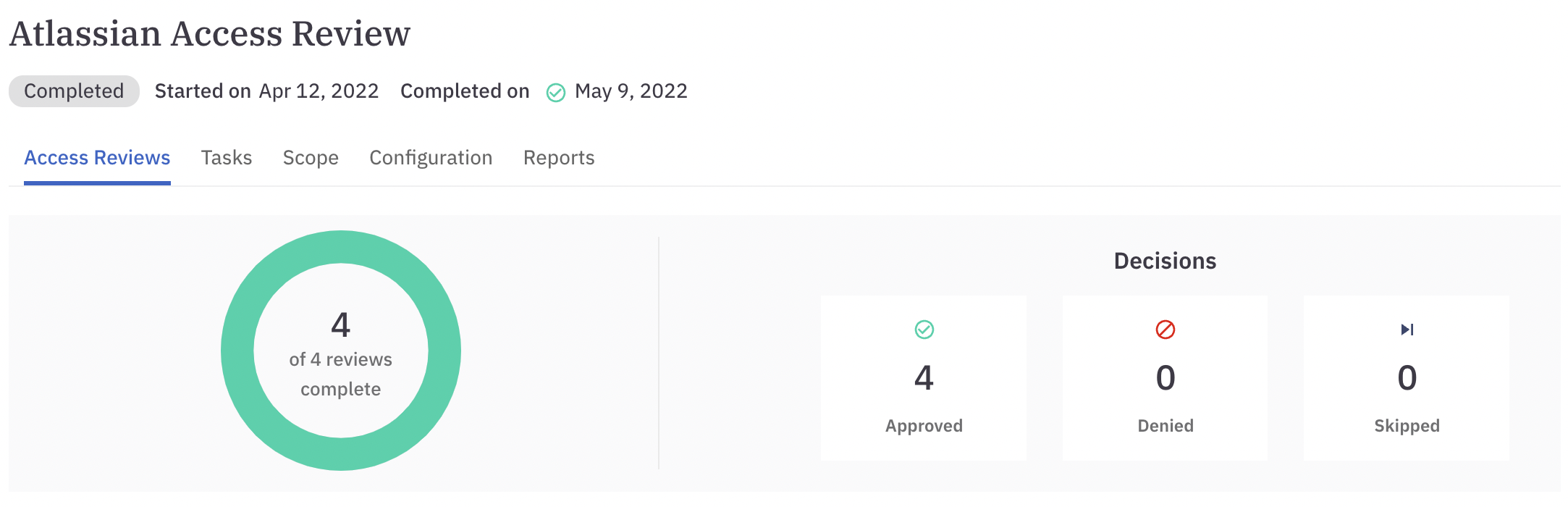This screenshot has width=1568, height=507.
Task: Click the "of 4 reviews complete" text
Action: [341, 374]
